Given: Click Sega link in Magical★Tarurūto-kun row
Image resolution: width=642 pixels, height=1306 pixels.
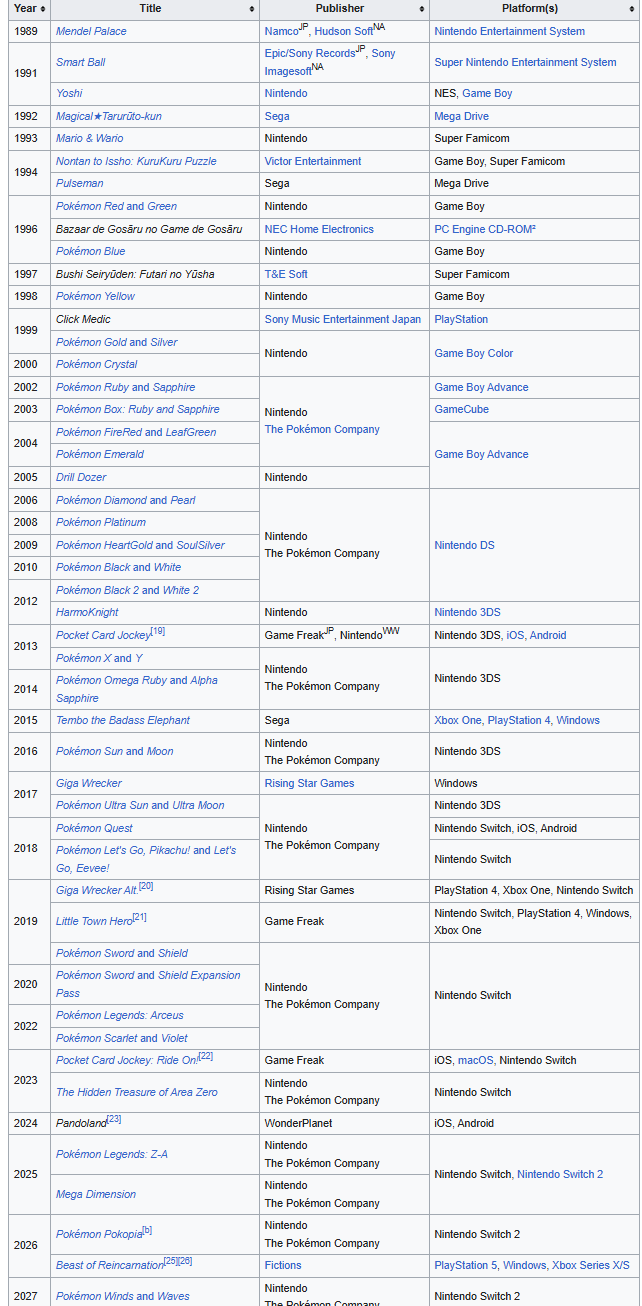Looking at the screenshot, I should point(277,116).
